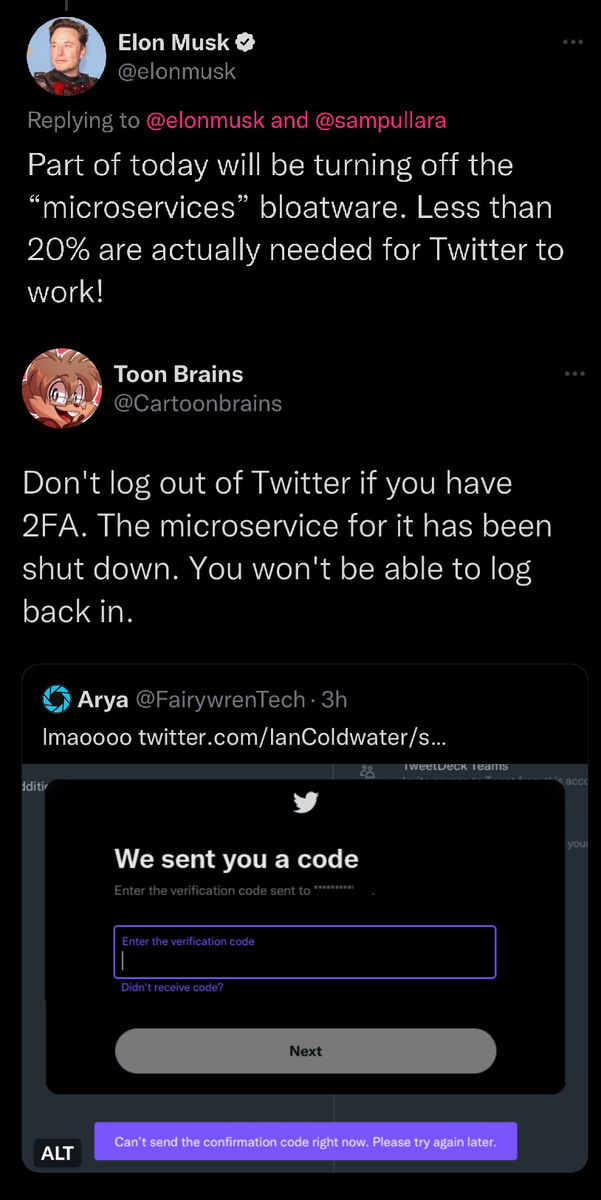This screenshot has width=601, height=1200.
Task: Click the "Didn't receive code?" link
Action: tap(172, 987)
